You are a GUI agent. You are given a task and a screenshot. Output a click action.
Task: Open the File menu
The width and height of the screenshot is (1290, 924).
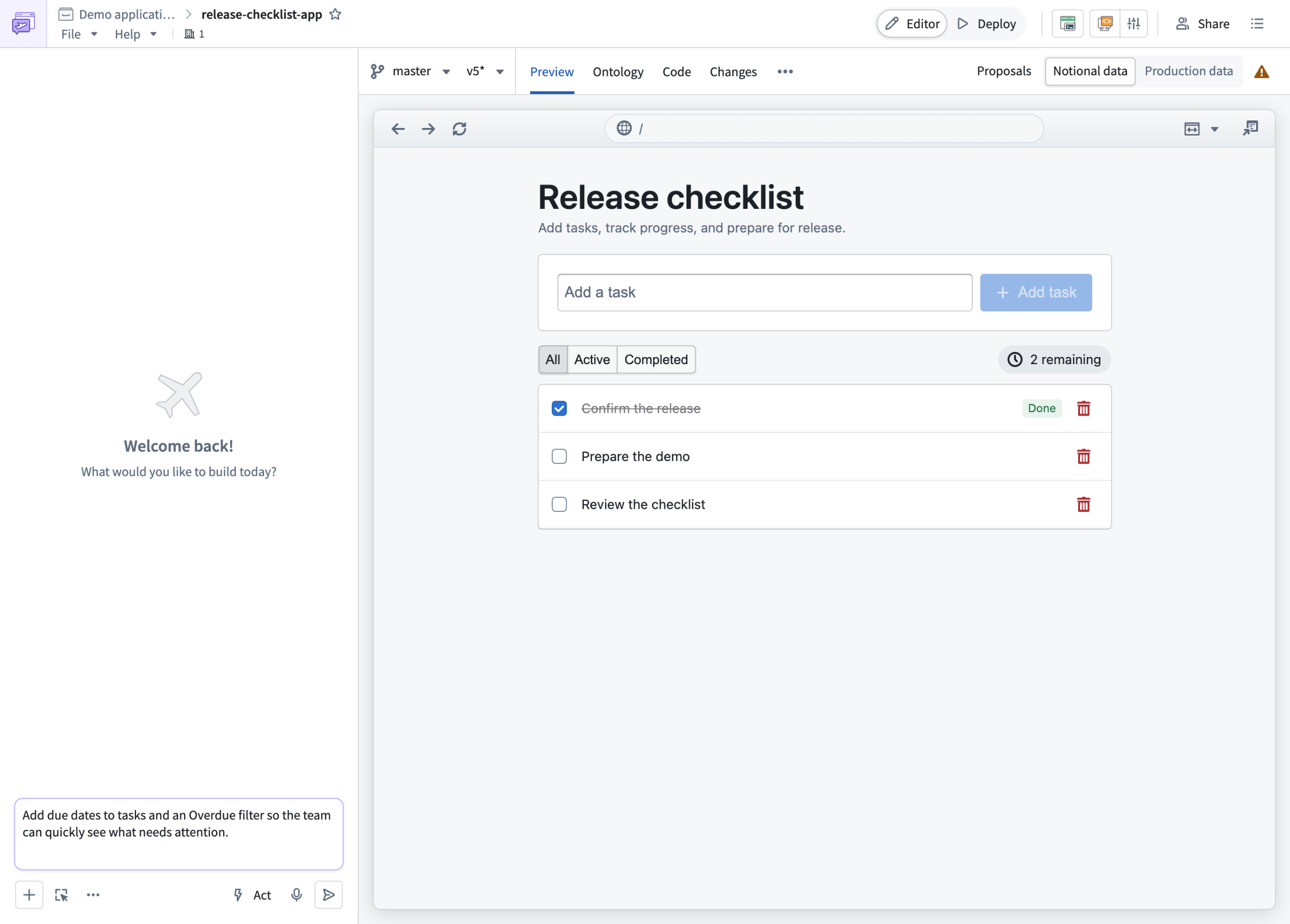coord(79,34)
